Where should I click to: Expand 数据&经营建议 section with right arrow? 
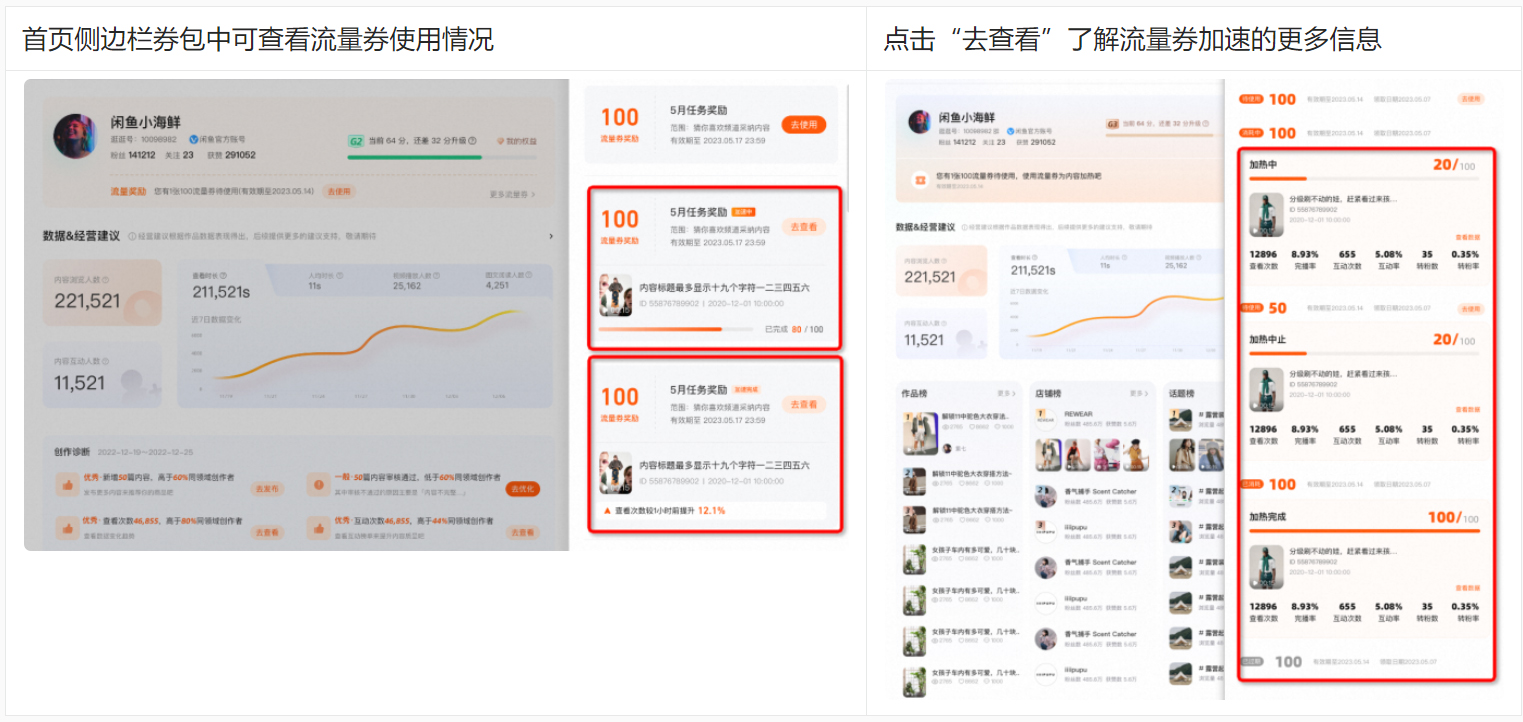(x=550, y=237)
